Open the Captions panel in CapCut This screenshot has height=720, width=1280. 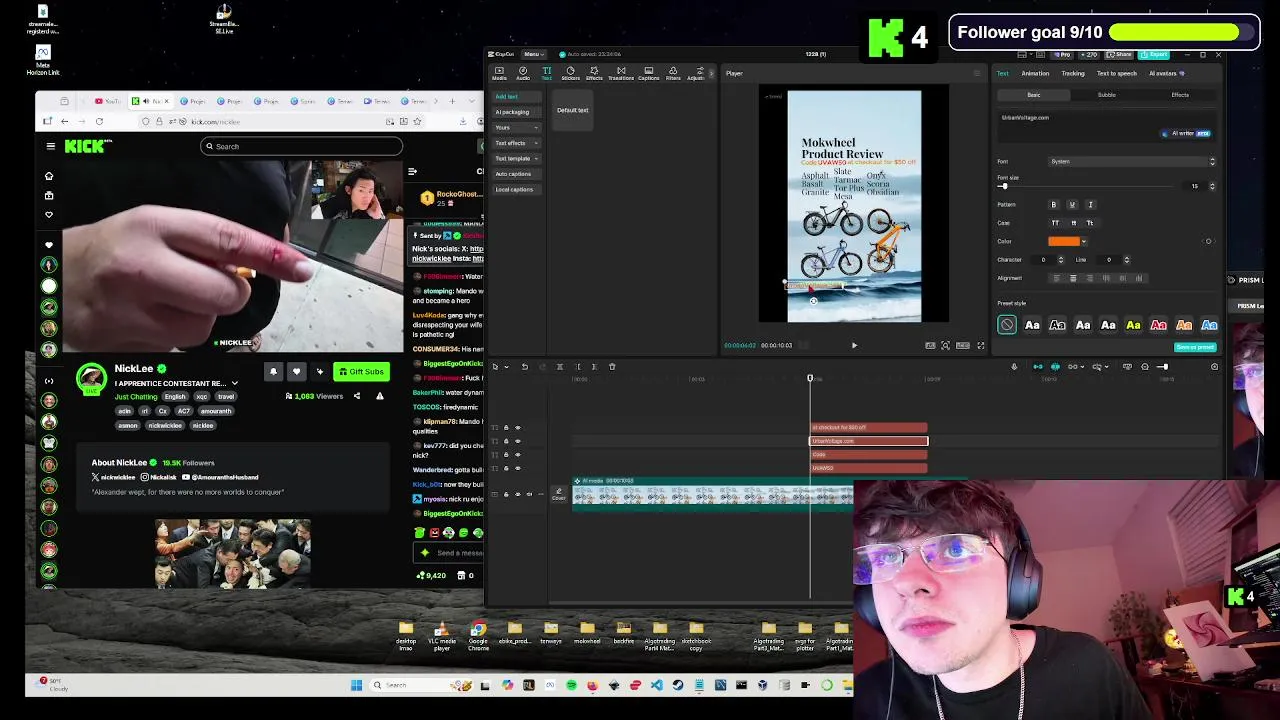(x=648, y=73)
